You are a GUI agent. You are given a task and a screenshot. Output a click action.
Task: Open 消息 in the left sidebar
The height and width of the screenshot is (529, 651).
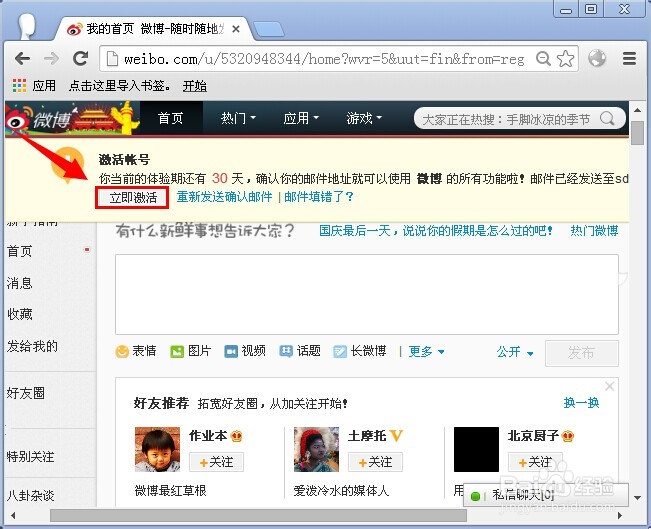pyautogui.click(x=20, y=283)
